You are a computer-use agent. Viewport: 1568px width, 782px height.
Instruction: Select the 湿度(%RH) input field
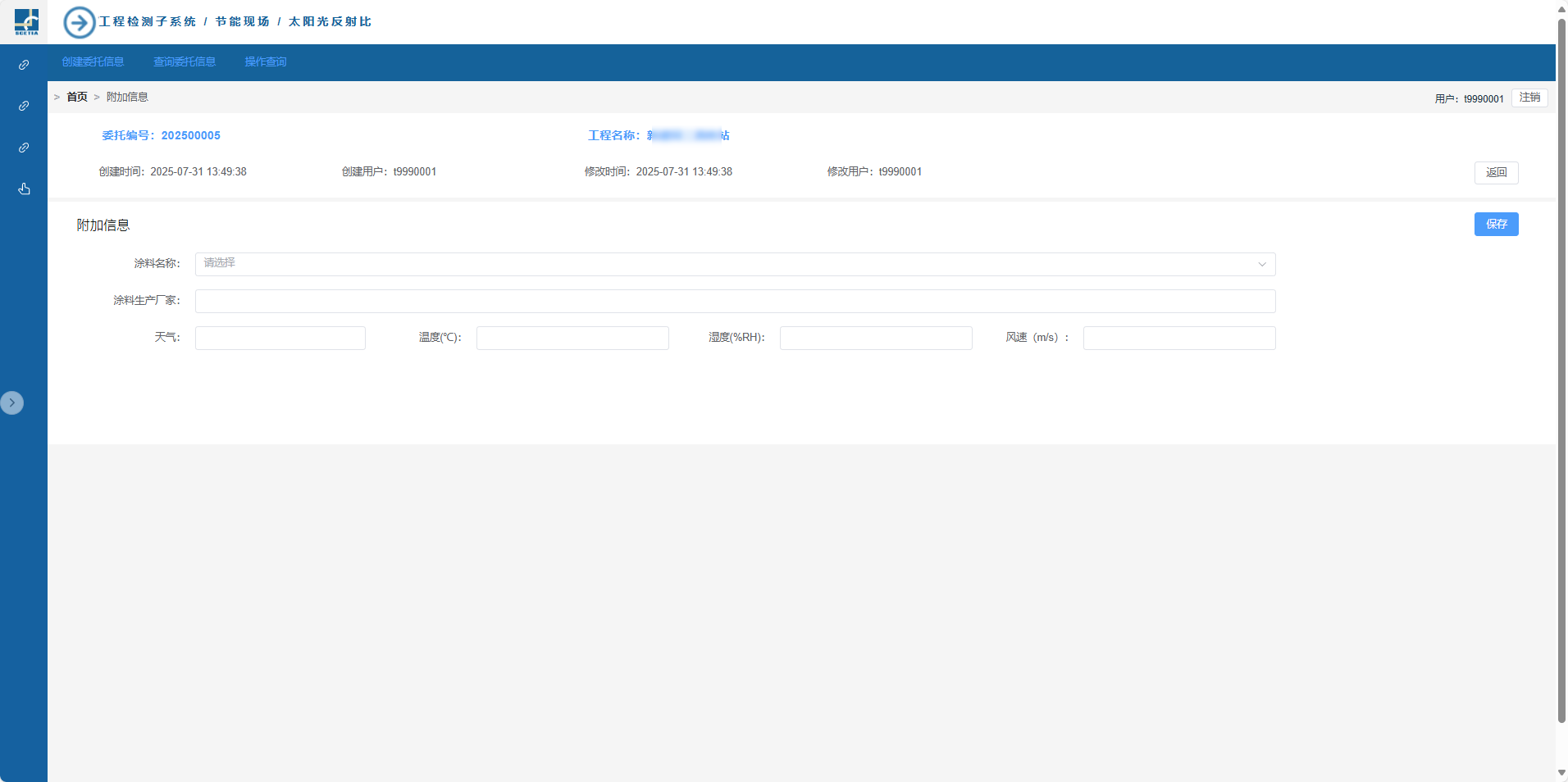coord(876,338)
